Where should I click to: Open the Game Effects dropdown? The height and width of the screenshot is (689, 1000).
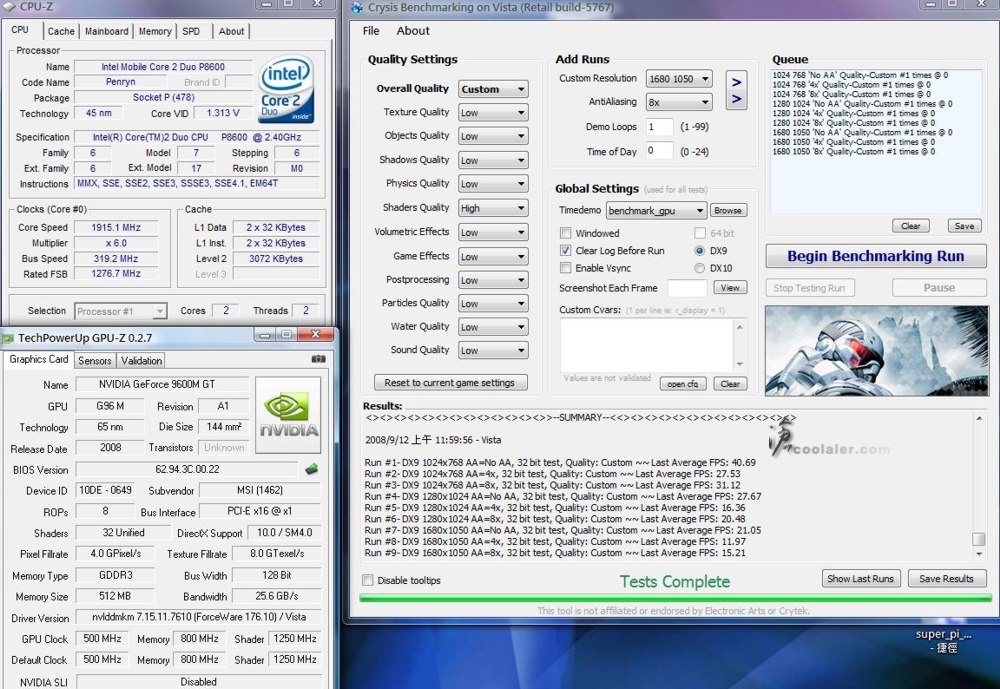[x=493, y=256]
